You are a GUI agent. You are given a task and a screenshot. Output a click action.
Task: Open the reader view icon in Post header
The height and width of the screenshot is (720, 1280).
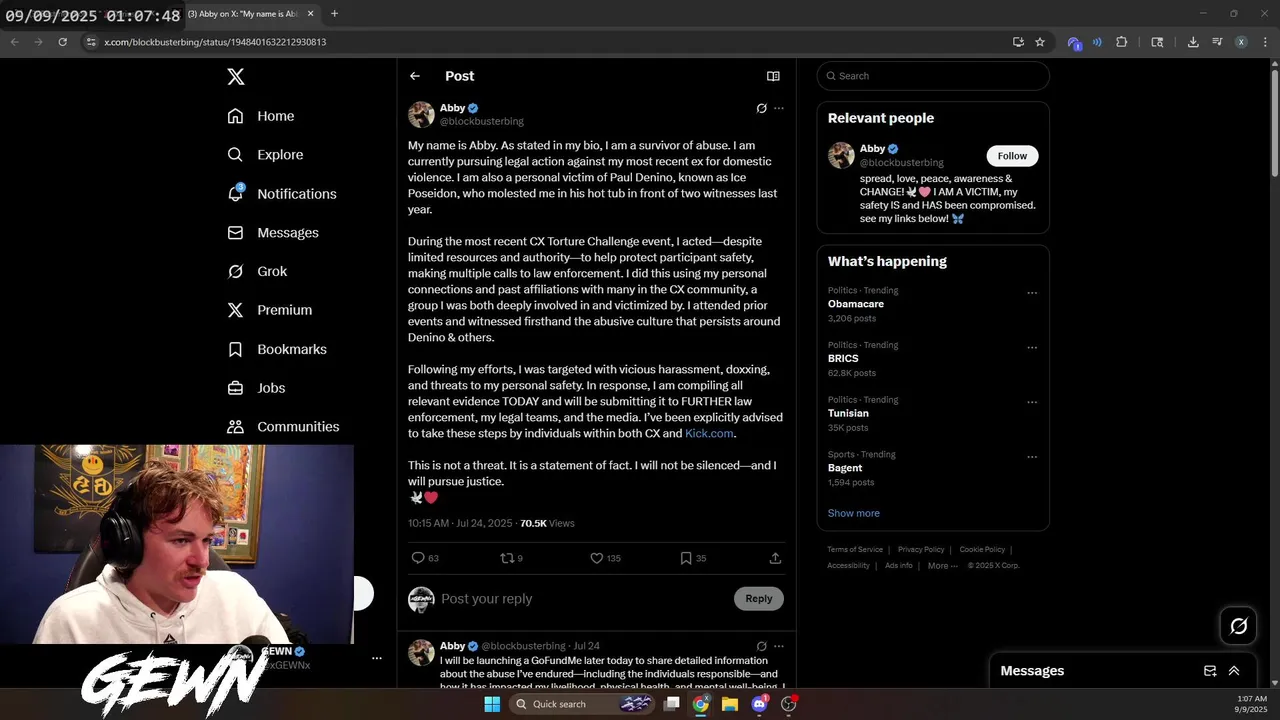(x=773, y=76)
